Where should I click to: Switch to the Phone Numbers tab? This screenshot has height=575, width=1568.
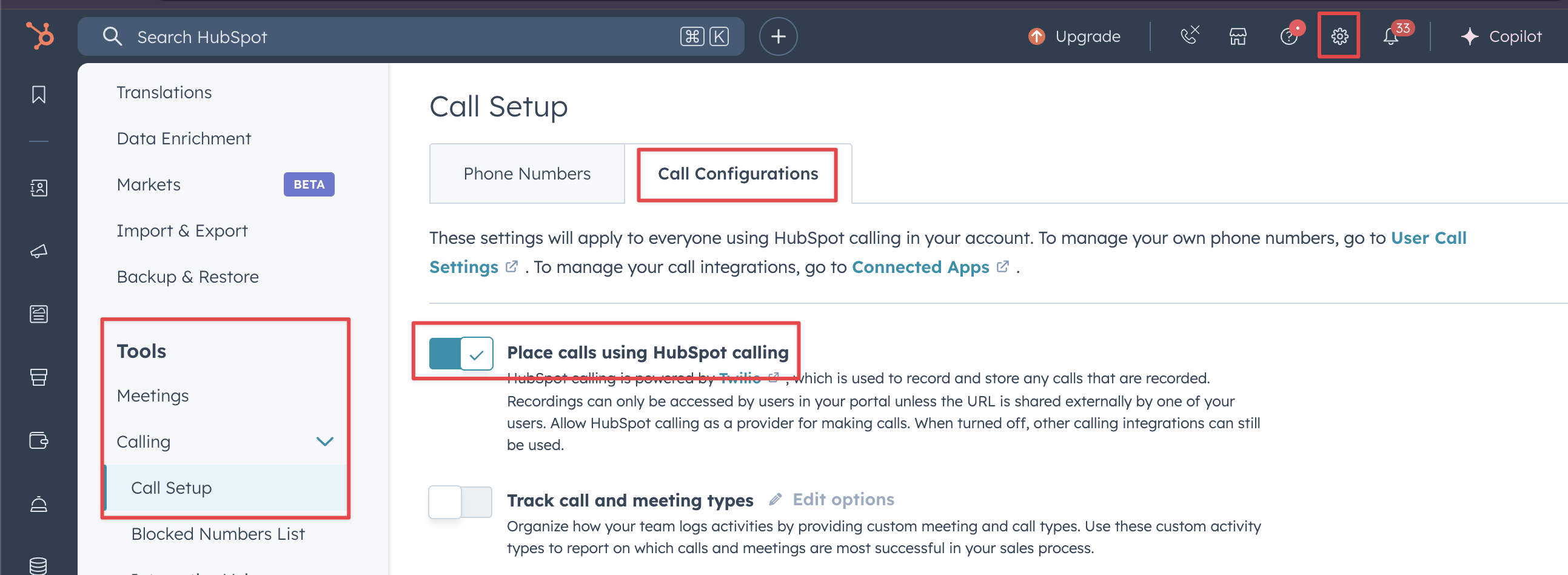(527, 173)
